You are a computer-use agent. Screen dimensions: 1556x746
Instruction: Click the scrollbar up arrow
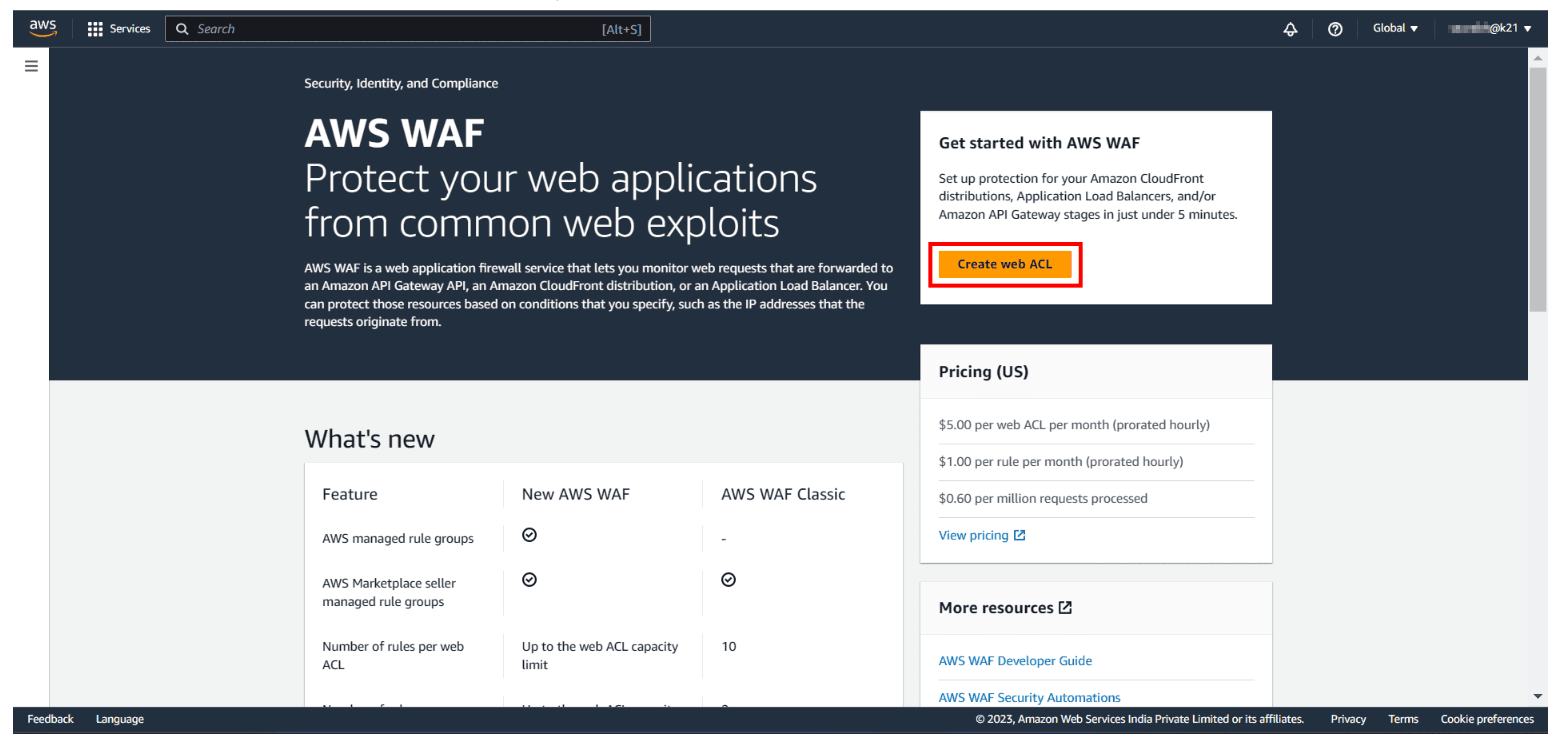coord(1538,58)
